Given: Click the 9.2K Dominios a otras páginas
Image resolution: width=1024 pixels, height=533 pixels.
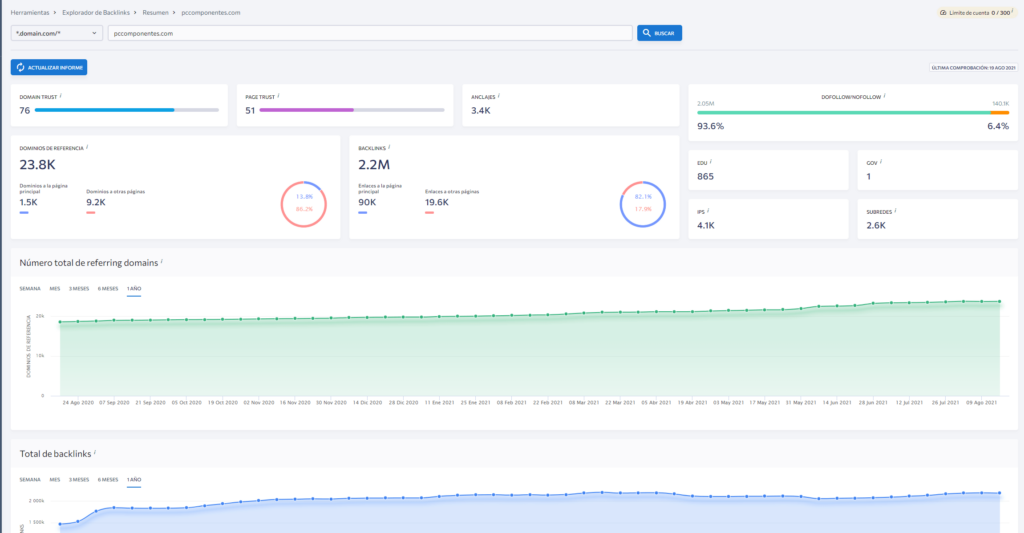Looking at the screenshot, I should pos(96,202).
